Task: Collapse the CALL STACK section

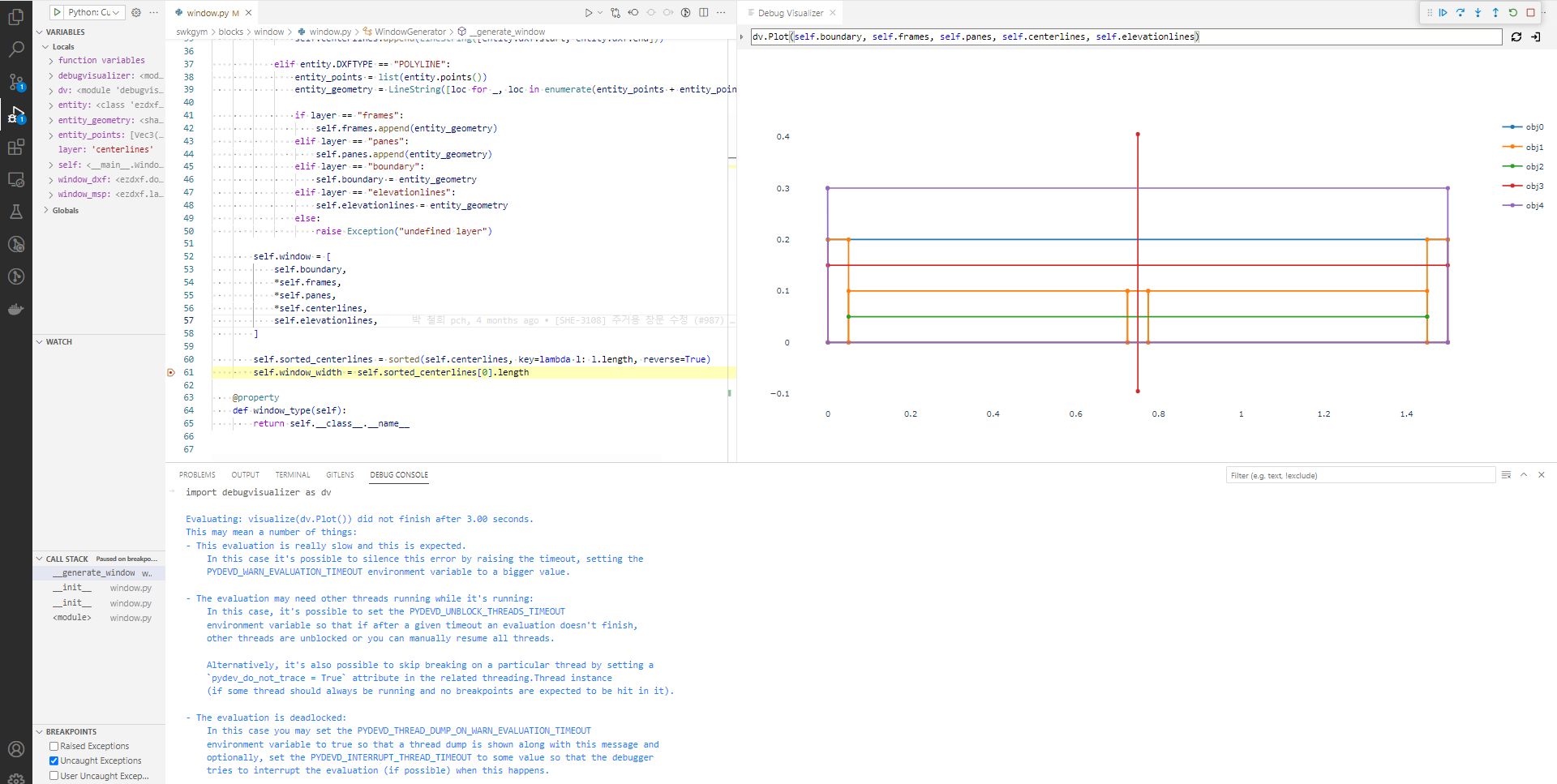Action: [x=40, y=559]
